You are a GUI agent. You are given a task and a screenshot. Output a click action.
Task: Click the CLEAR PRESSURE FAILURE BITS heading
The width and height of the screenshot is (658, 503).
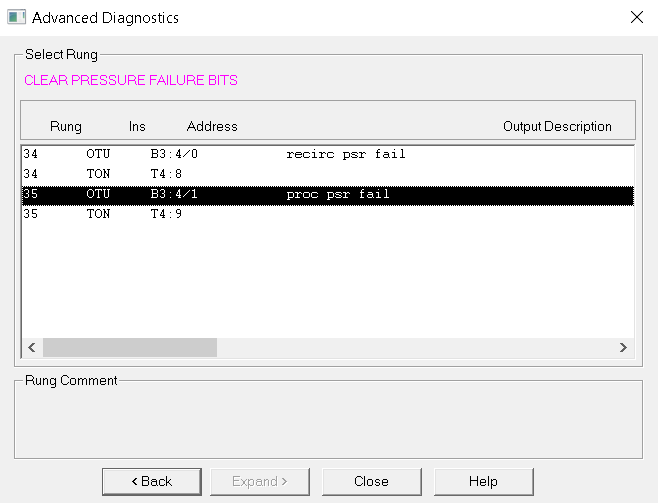(131, 80)
